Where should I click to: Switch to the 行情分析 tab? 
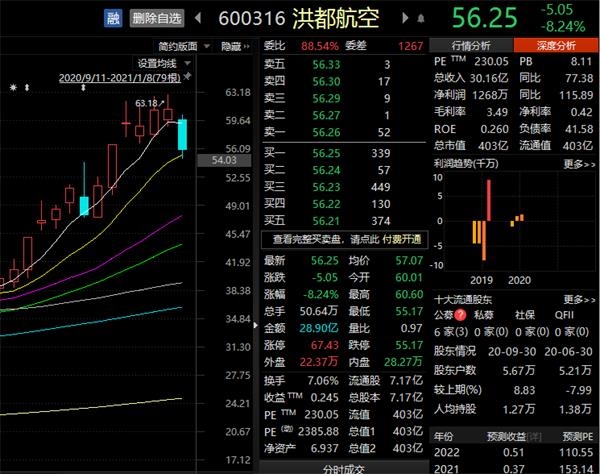(x=471, y=46)
